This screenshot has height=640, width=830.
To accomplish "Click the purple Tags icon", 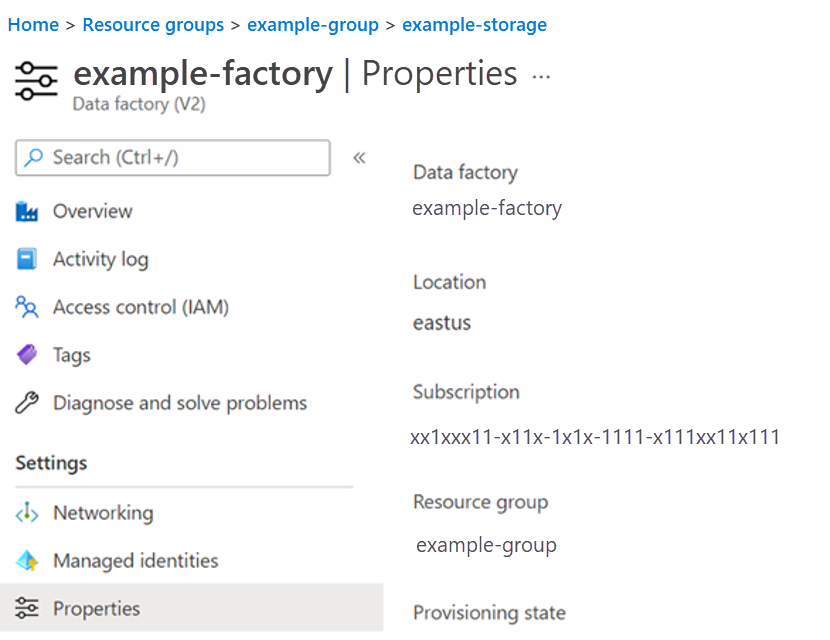I will [26, 355].
